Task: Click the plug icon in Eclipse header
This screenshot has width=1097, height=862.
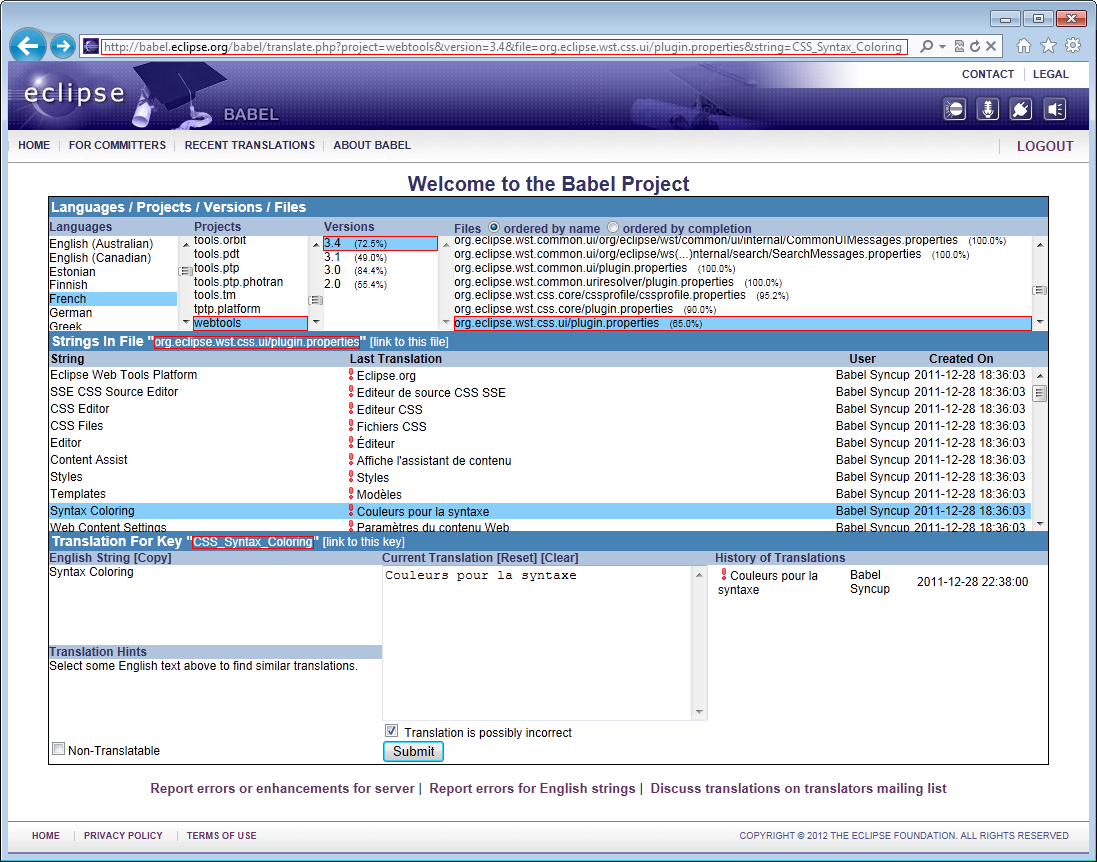Action: pos(1021,109)
